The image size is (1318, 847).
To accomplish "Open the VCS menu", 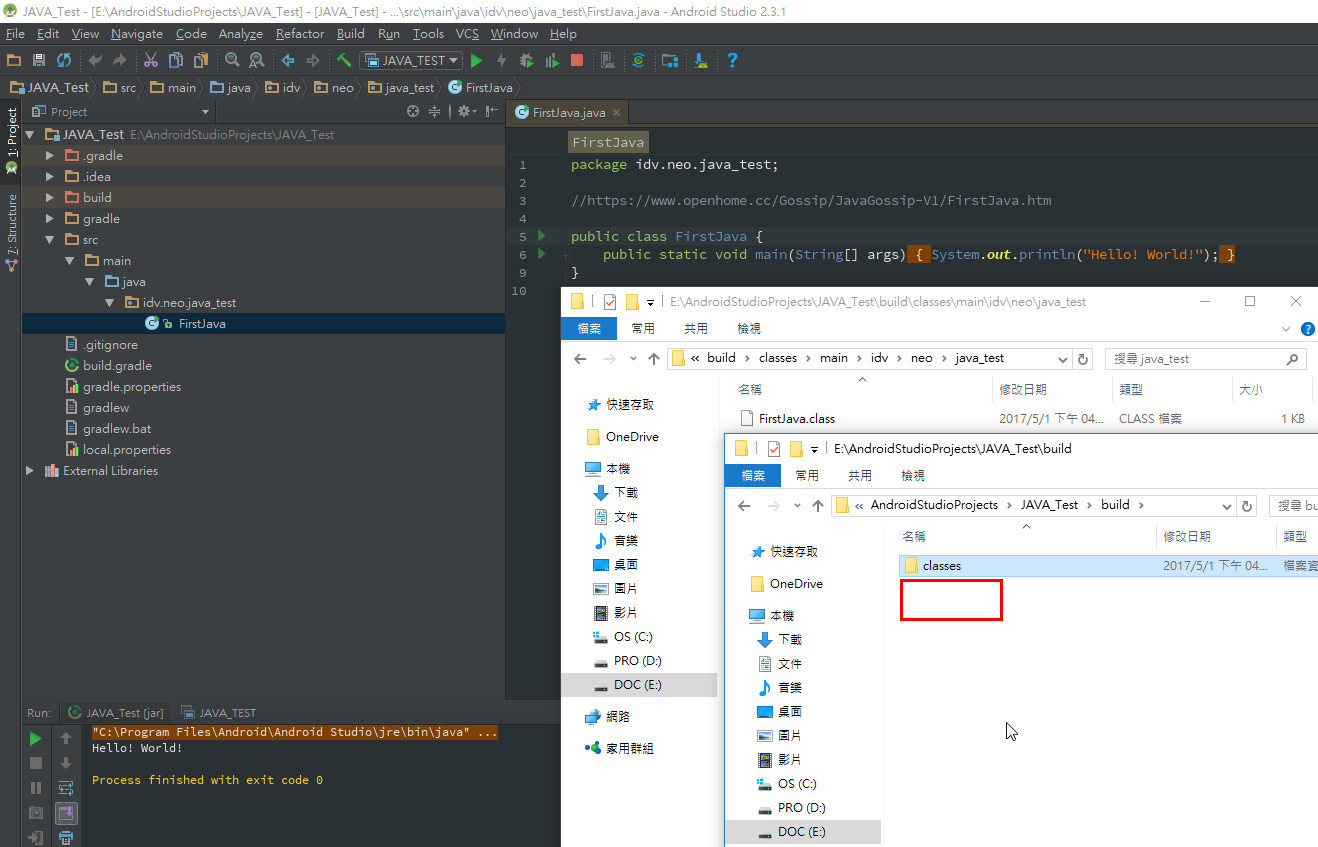I will click(x=467, y=34).
